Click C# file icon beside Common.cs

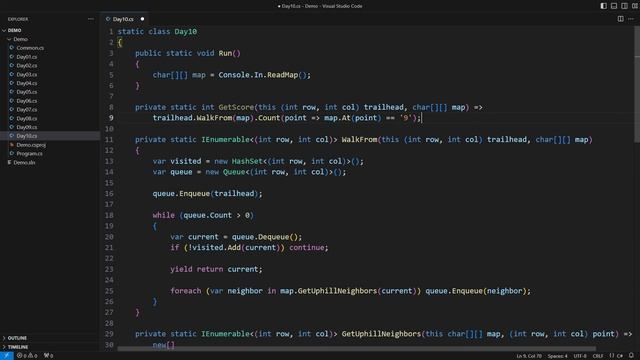click(11, 48)
